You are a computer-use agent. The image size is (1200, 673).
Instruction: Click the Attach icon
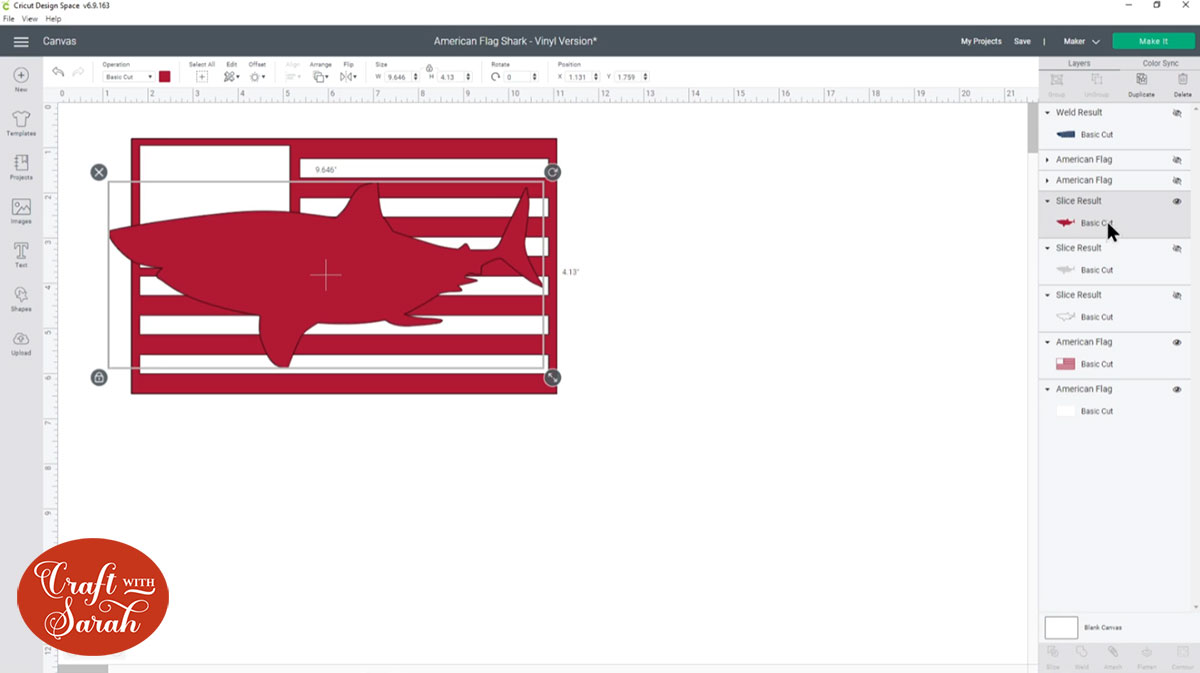click(x=1113, y=651)
